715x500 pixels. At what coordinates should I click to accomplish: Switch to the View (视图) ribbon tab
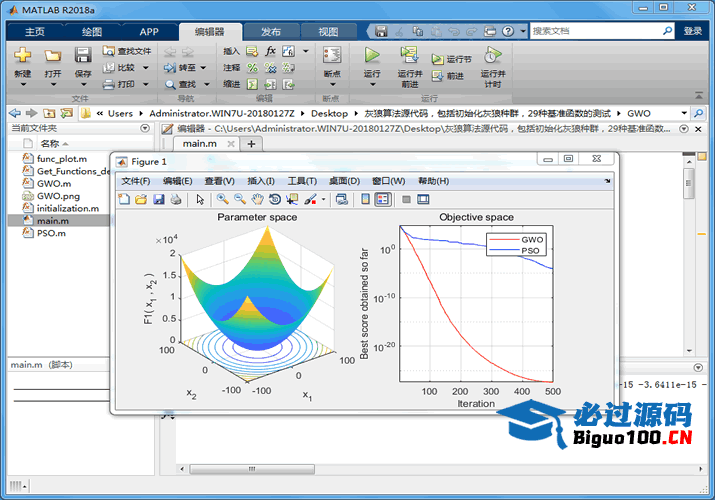tap(328, 31)
